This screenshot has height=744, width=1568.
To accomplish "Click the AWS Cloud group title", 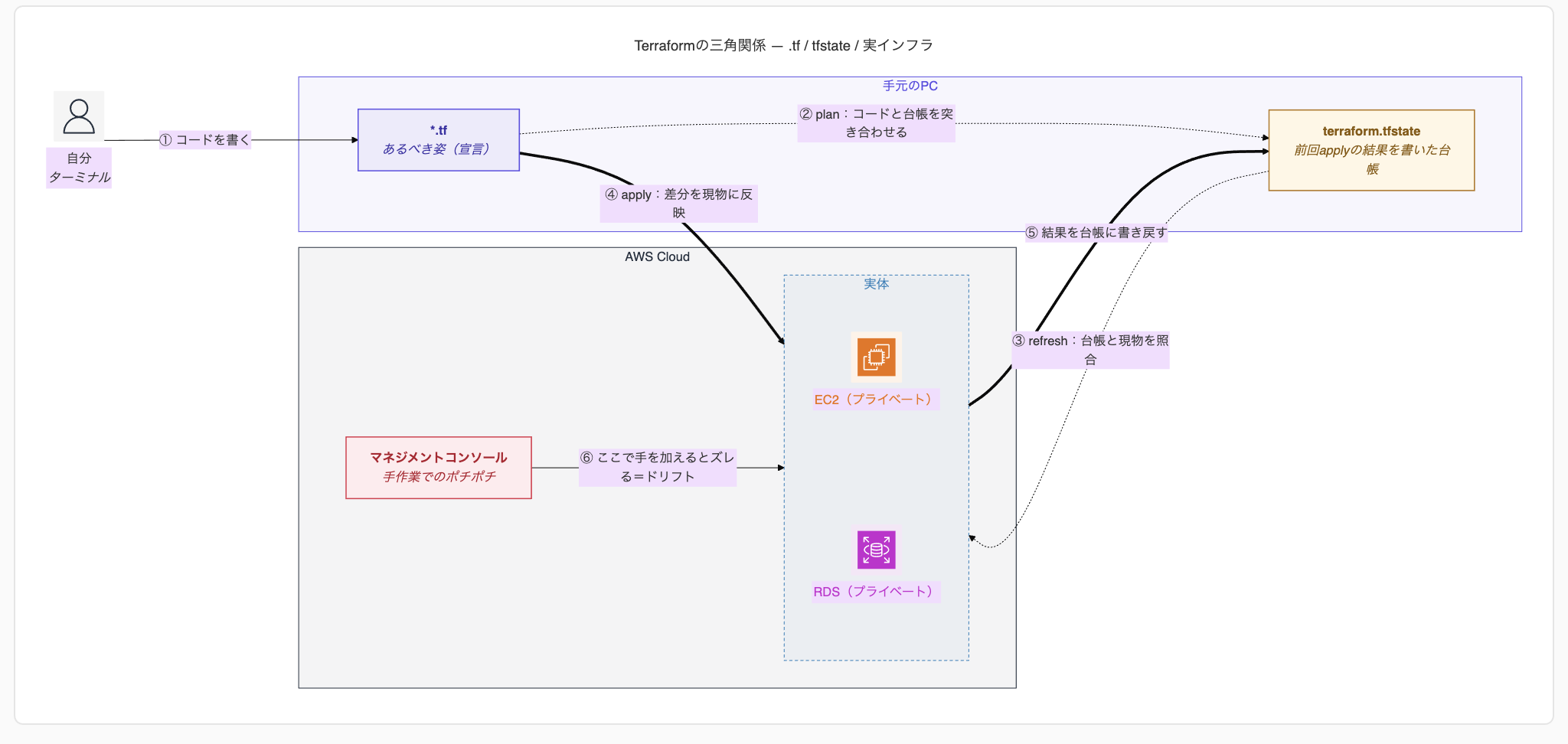I will [657, 256].
